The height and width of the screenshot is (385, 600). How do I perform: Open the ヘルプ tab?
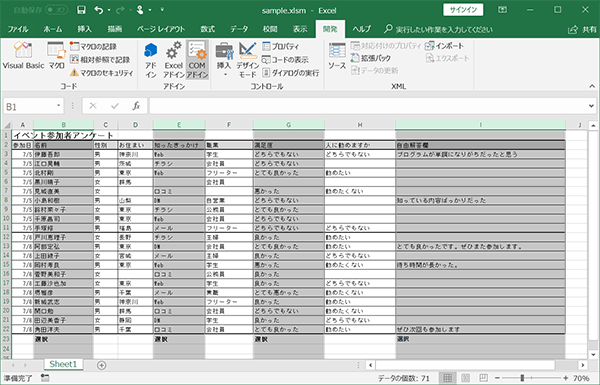click(362, 29)
